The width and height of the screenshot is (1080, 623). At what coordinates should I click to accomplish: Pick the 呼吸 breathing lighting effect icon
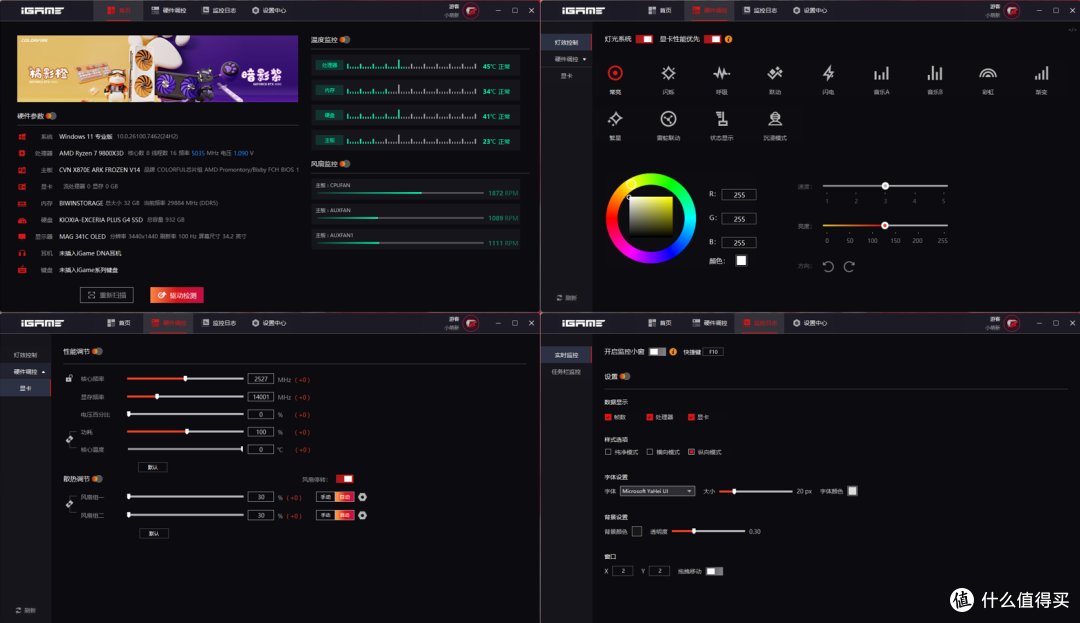click(x=721, y=73)
